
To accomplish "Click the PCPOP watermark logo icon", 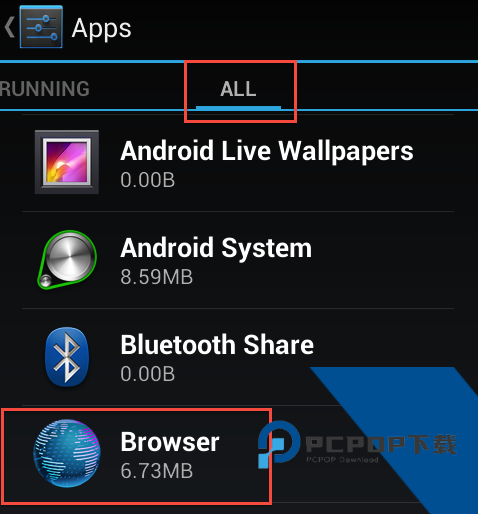I will 279,445.
